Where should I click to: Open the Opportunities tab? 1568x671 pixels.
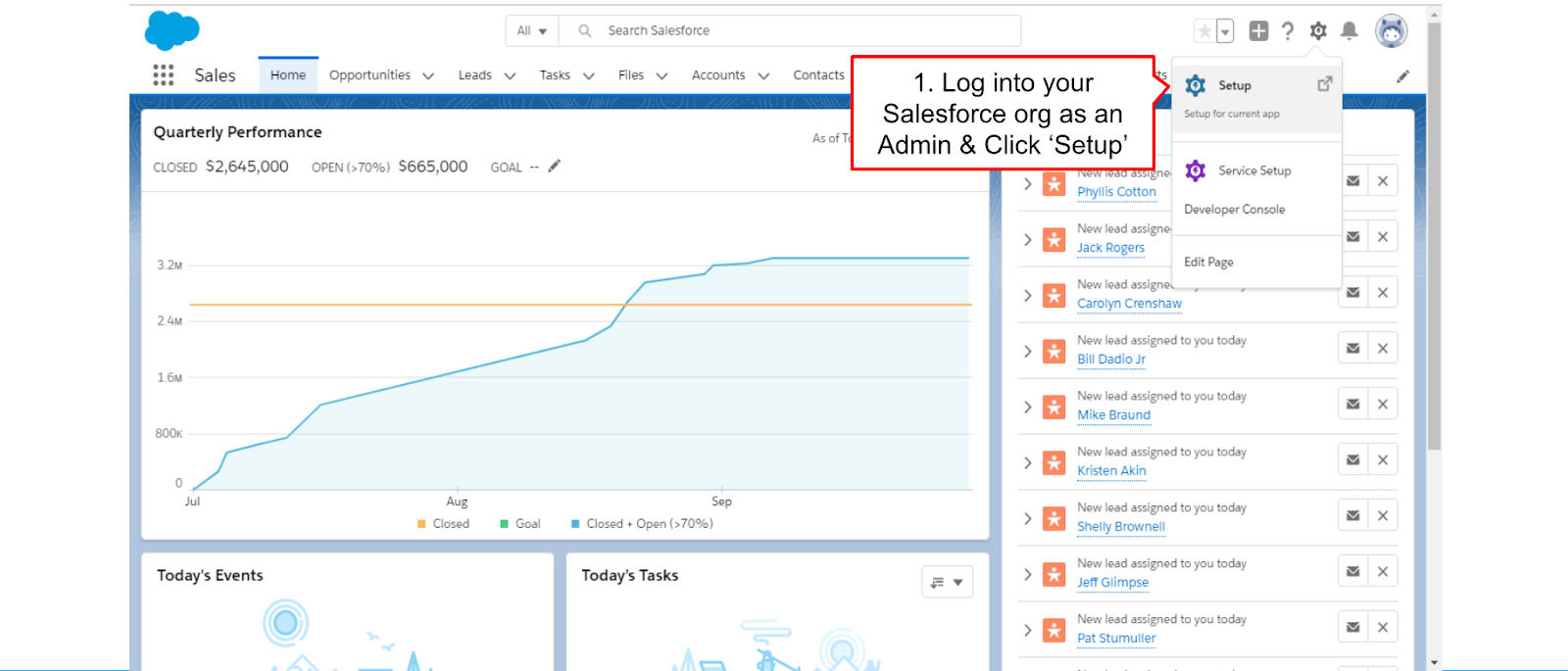[369, 75]
